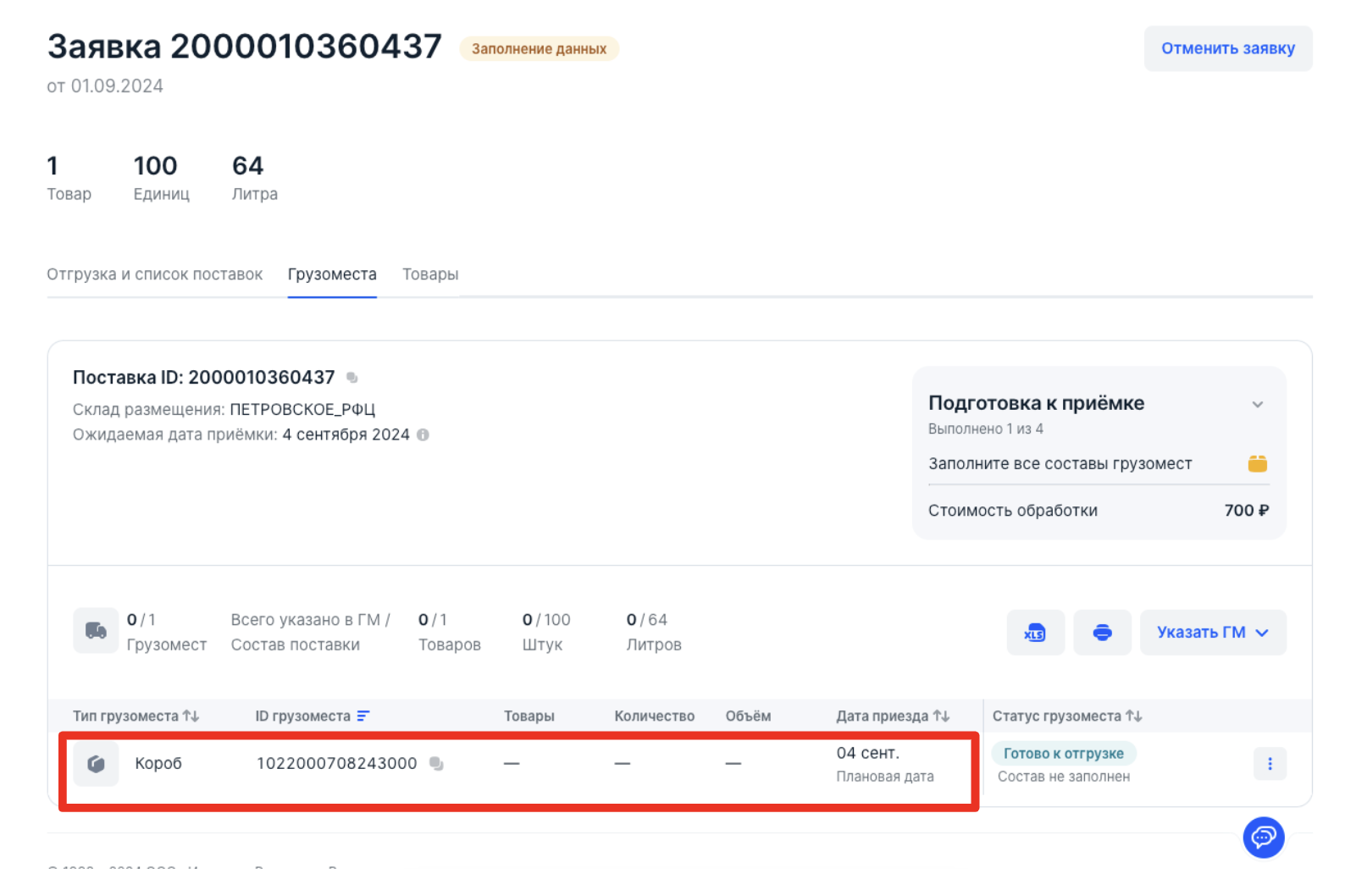The height and width of the screenshot is (896, 1345).
Task: Open the Указать ГМ dropdown
Action: tap(1213, 633)
